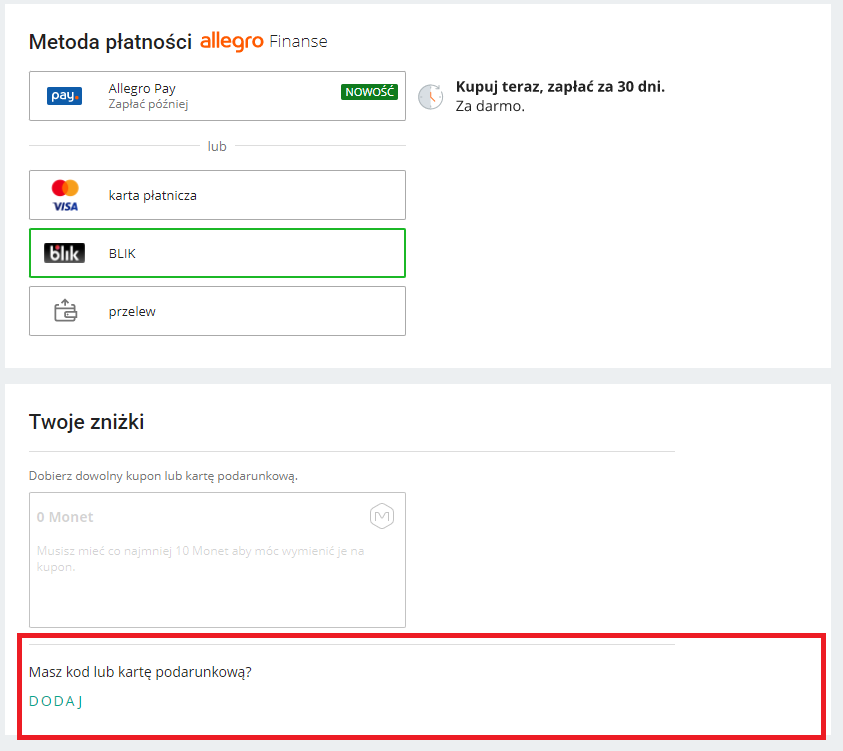The image size is (843, 751).
Task: Click the 0 Monet coupon card
Action: [217, 560]
